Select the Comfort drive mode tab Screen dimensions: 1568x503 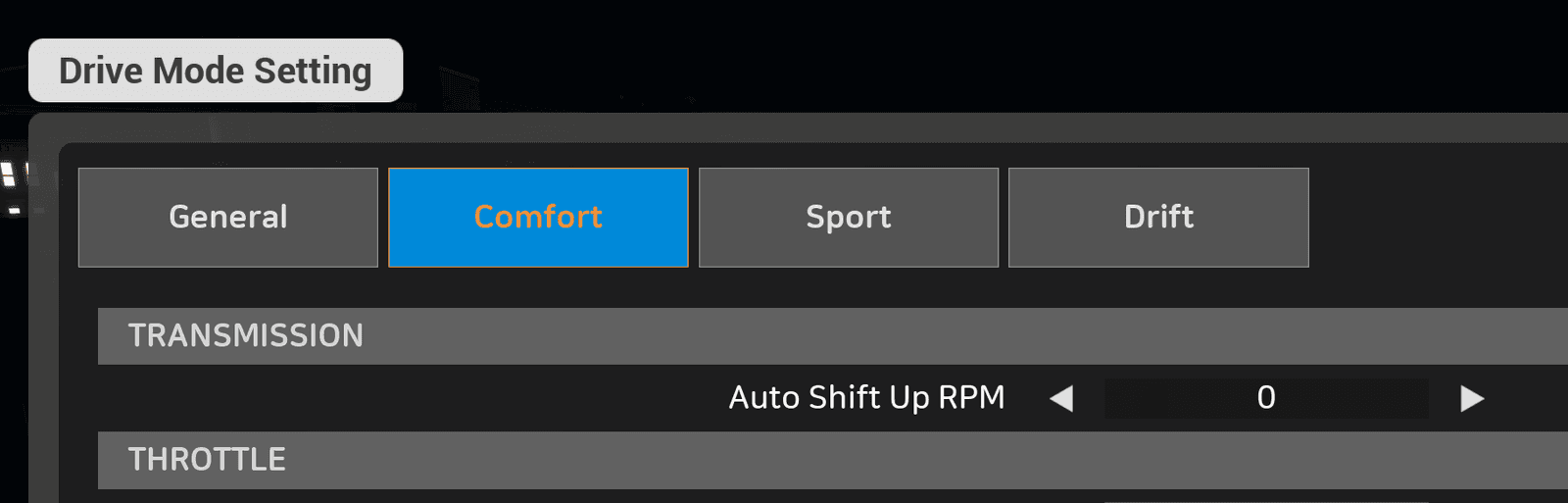pyautogui.click(x=538, y=218)
